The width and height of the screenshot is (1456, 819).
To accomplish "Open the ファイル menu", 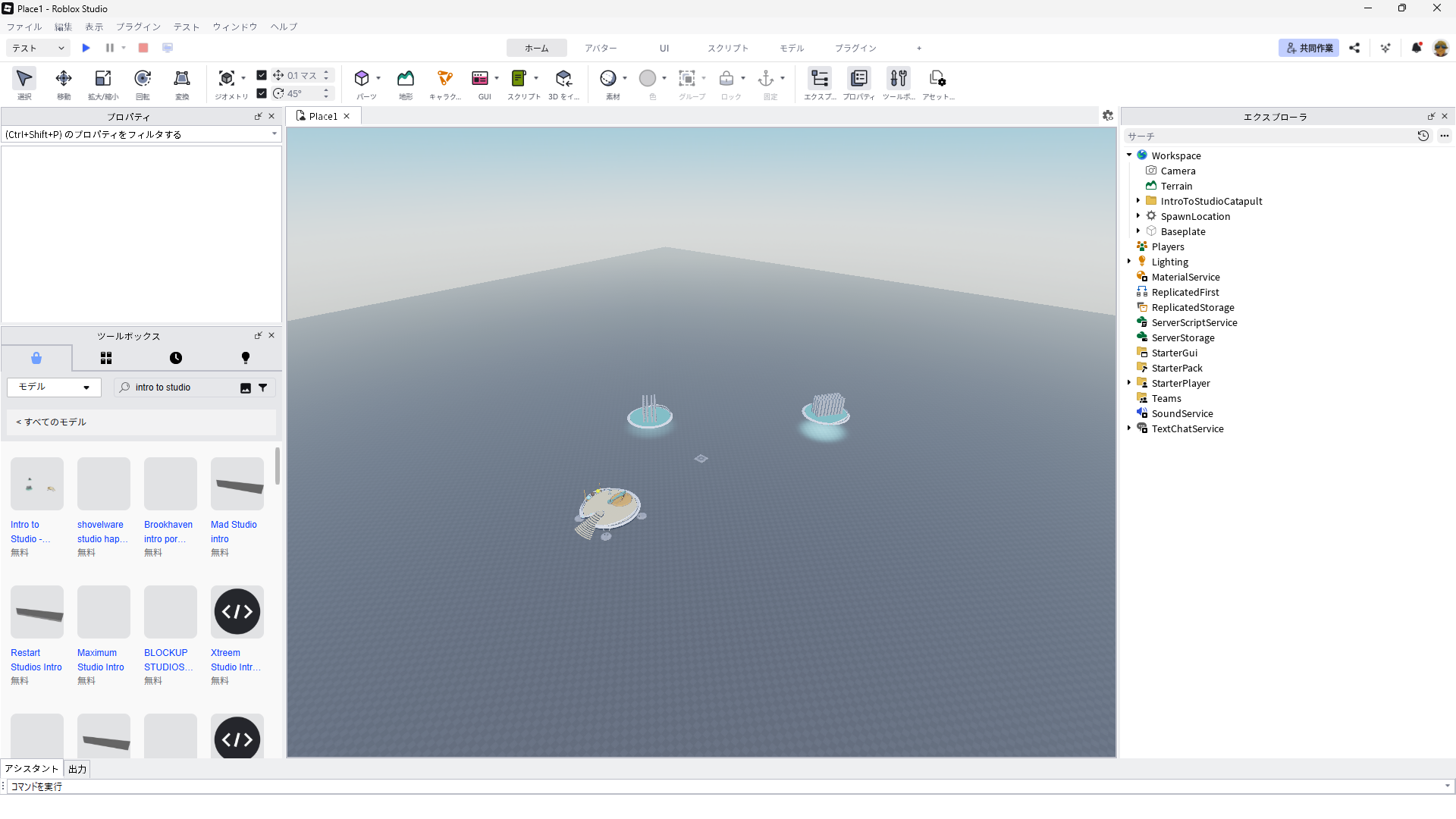I will (24, 27).
